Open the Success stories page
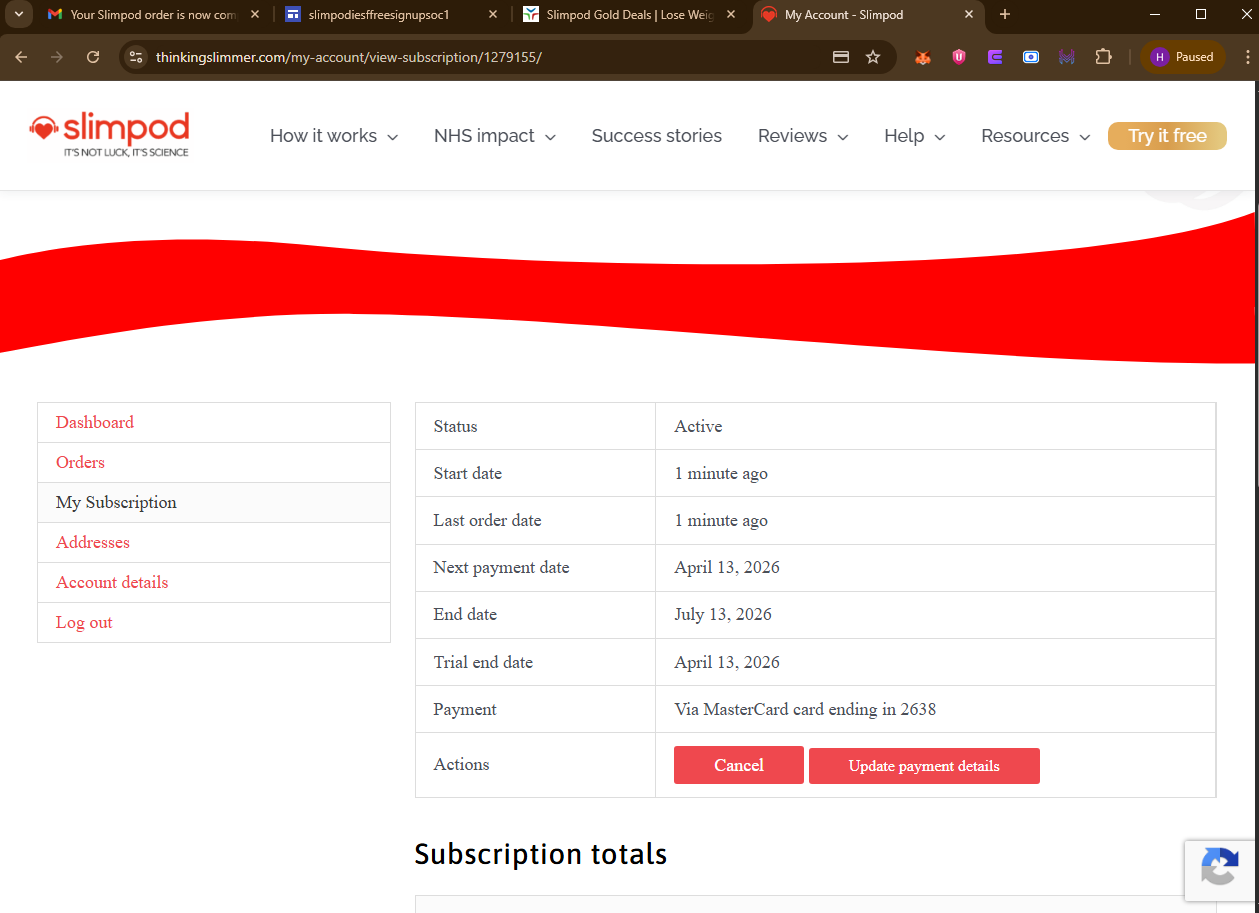Viewport: 1259px width, 913px height. pyautogui.click(x=657, y=136)
